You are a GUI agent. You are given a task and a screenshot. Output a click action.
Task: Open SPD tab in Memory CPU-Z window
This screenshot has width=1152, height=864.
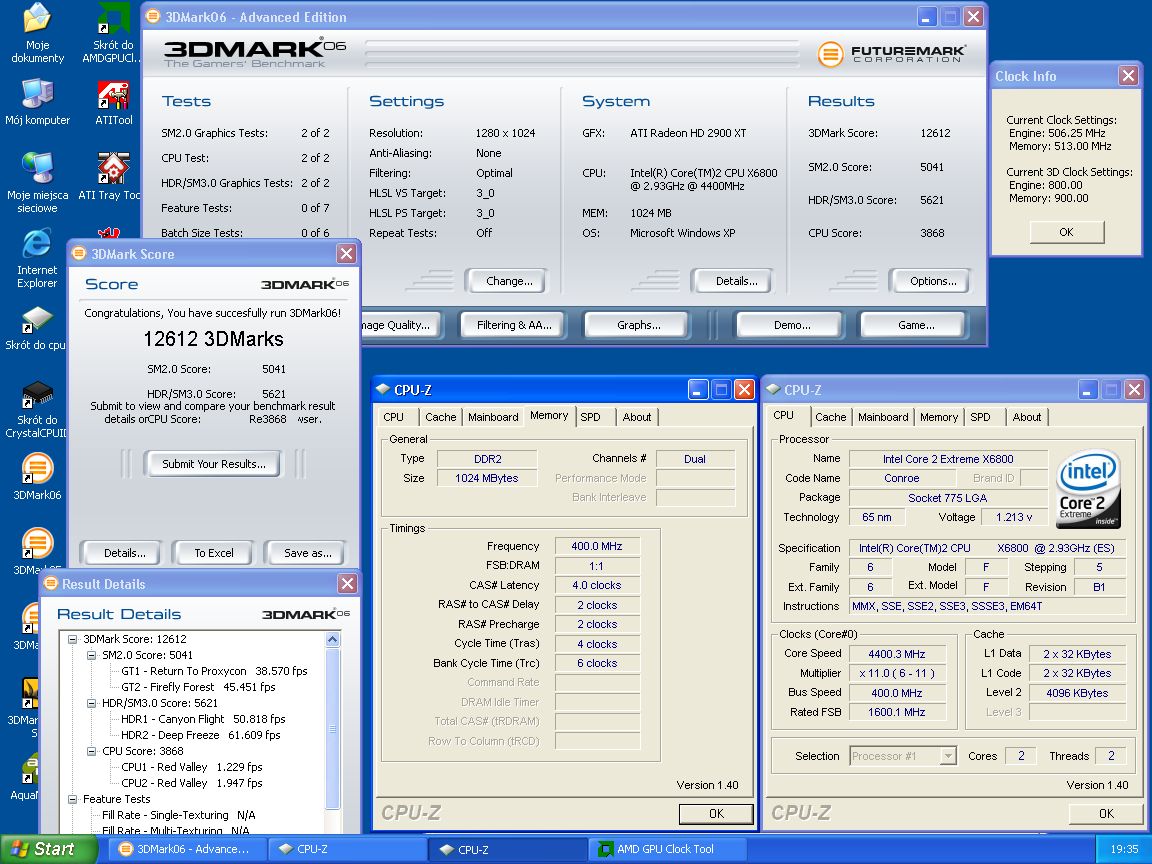(x=590, y=417)
